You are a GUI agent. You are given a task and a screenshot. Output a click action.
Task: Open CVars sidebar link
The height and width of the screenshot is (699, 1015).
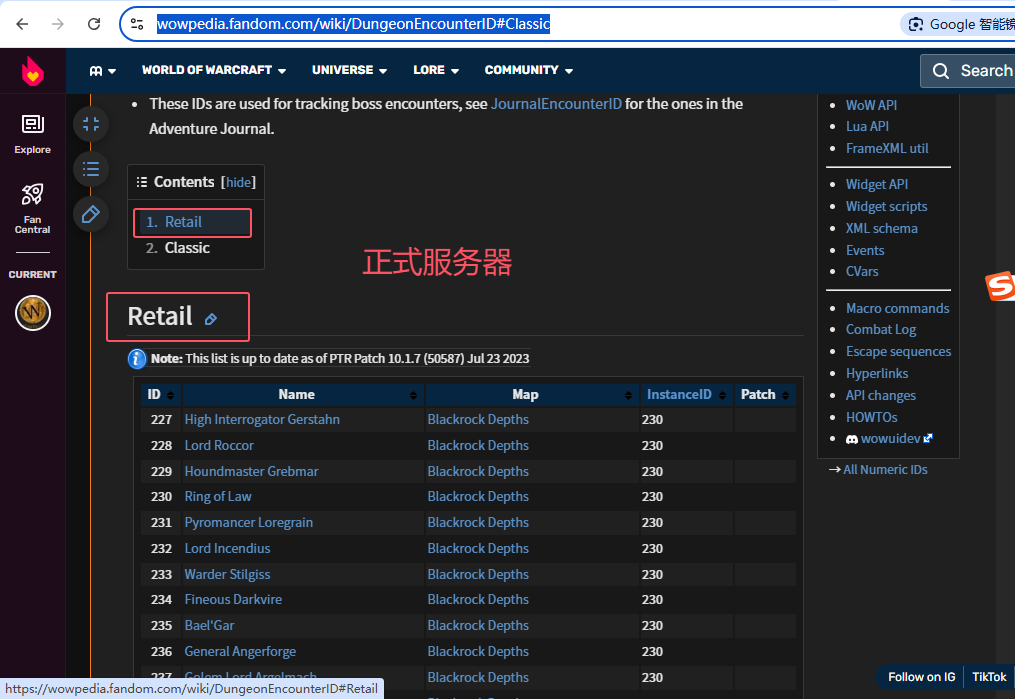pos(862,271)
